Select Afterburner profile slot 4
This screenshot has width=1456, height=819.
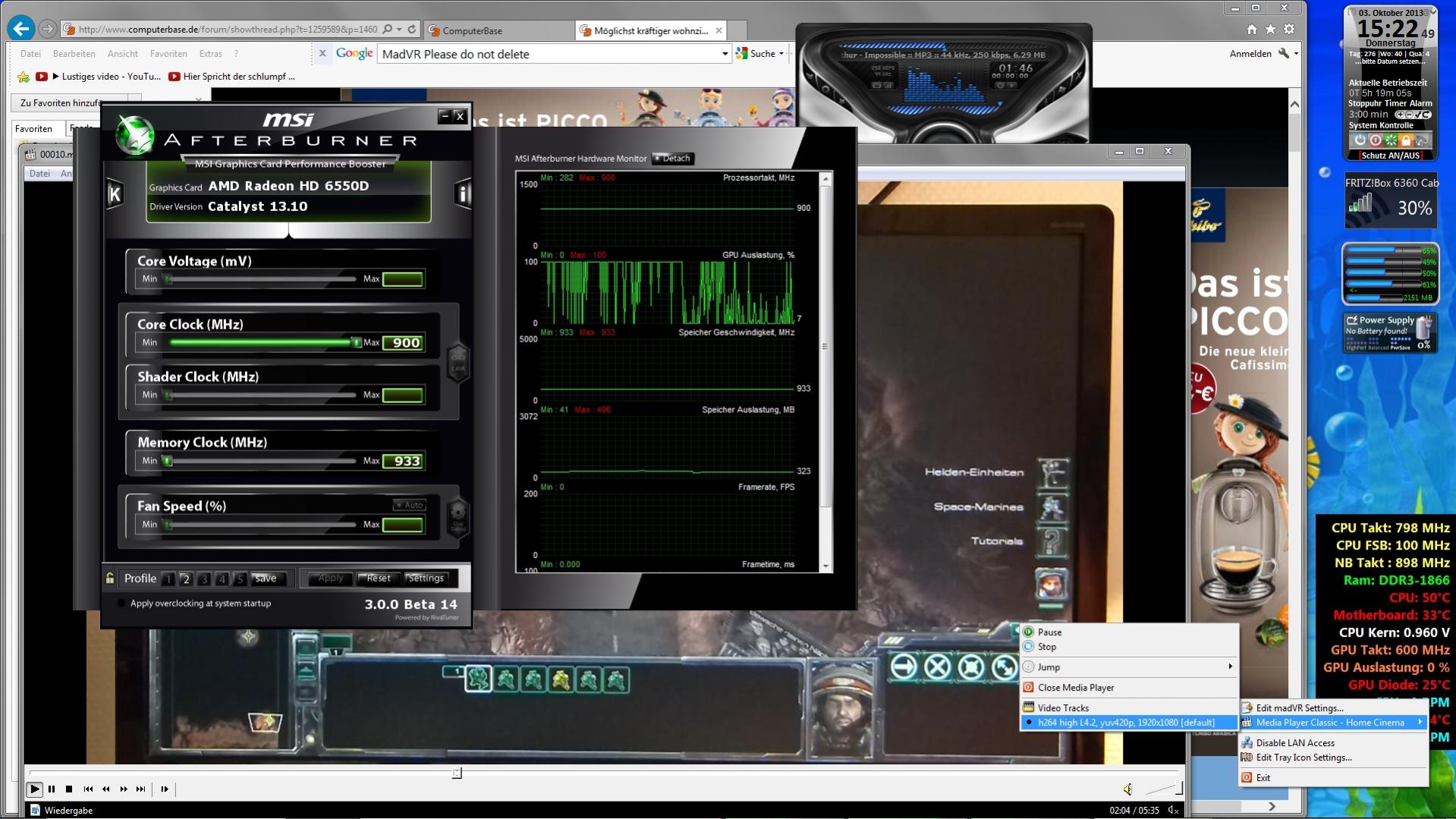[222, 579]
